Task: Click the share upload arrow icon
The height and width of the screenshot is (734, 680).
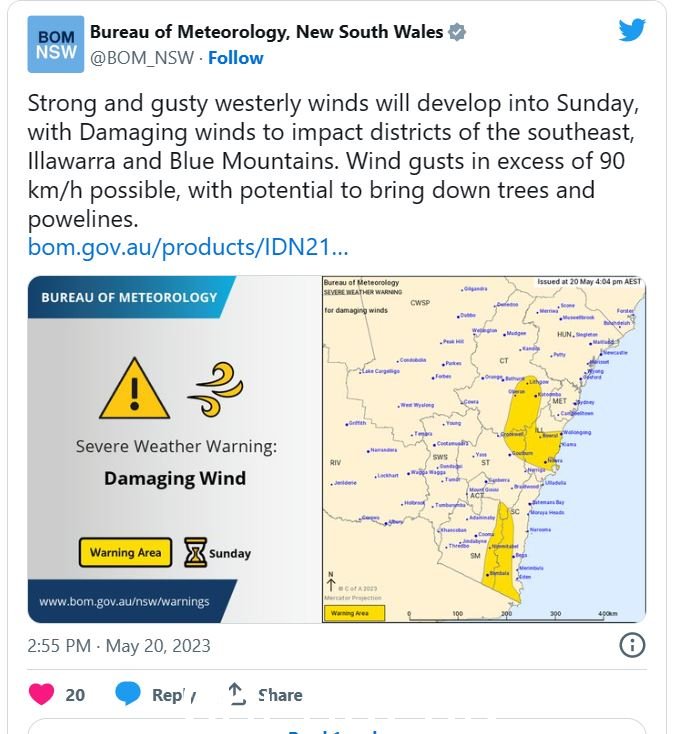Action: coord(236,694)
